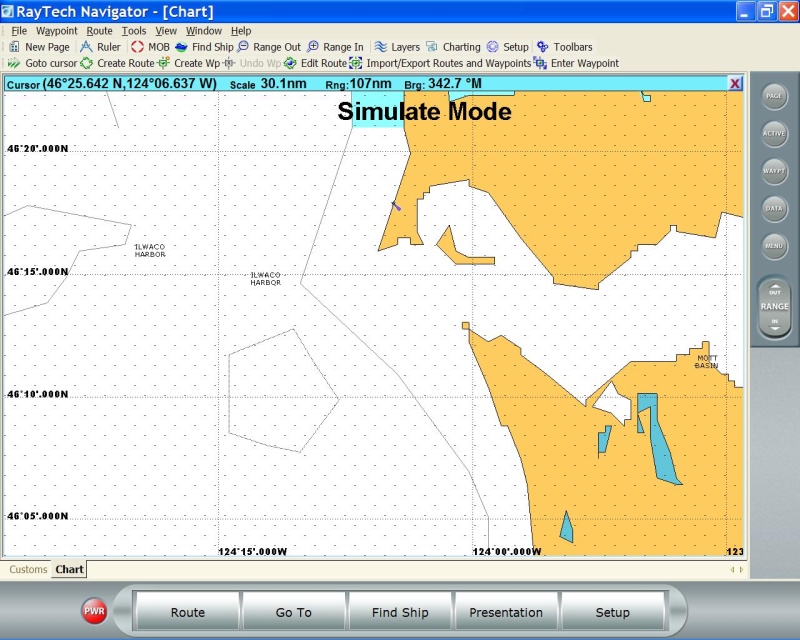Image resolution: width=800 pixels, height=640 pixels.
Task: Click the 124°15'.000W longitude label
Action: coord(253,552)
